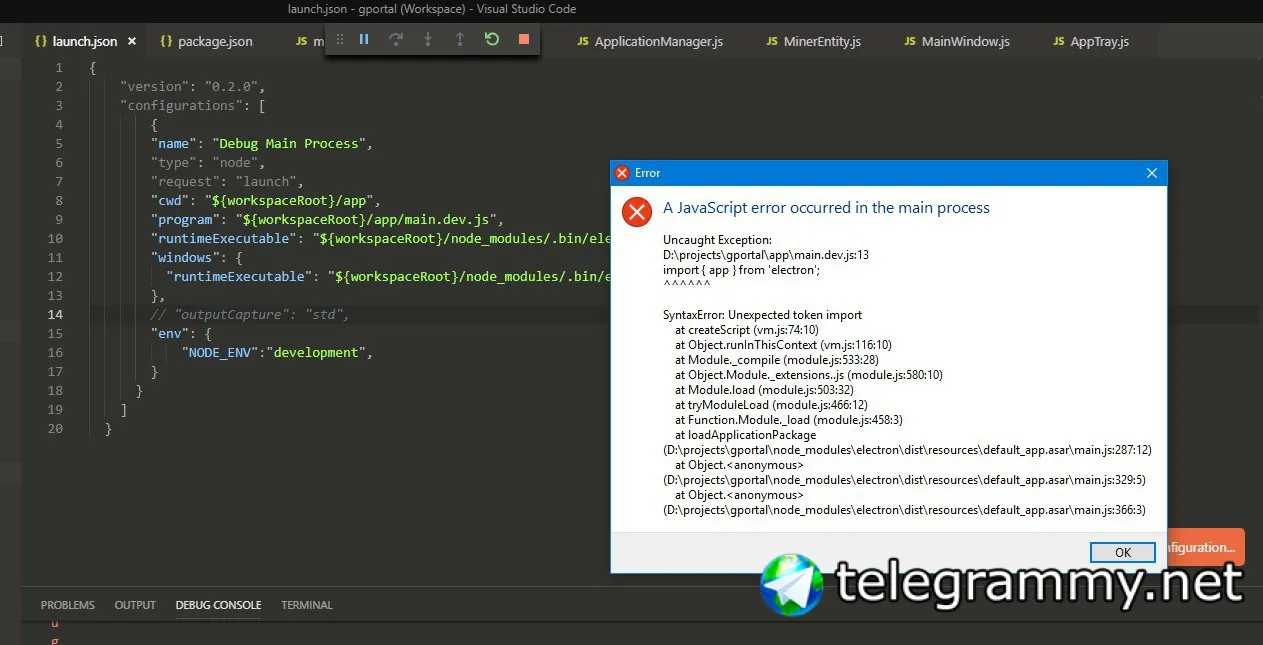The image size is (1263, 645).
Task: Switch to the TERMINAL panel tab
Action: pyautogui.click(x=307, y=605)
